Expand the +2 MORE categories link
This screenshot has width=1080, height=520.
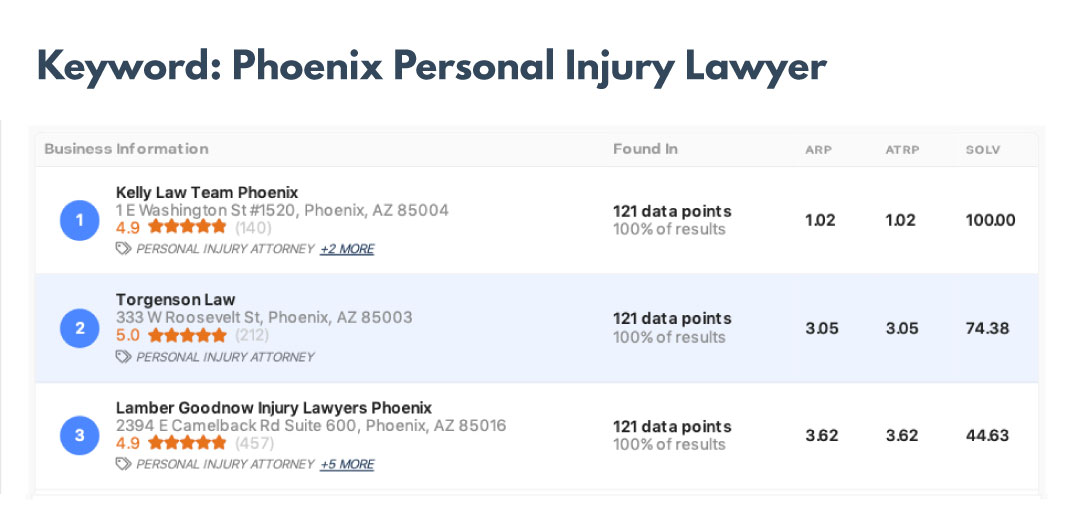[x=347, y=249]
